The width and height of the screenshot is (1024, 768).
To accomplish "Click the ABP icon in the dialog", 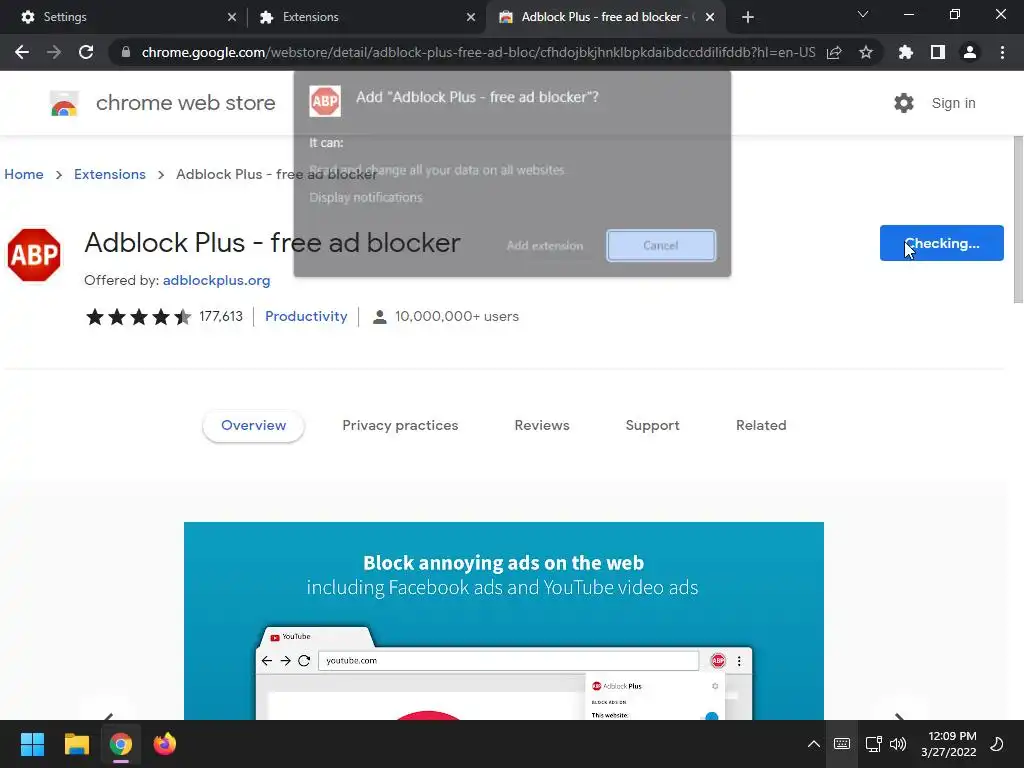I will point(325,101).
